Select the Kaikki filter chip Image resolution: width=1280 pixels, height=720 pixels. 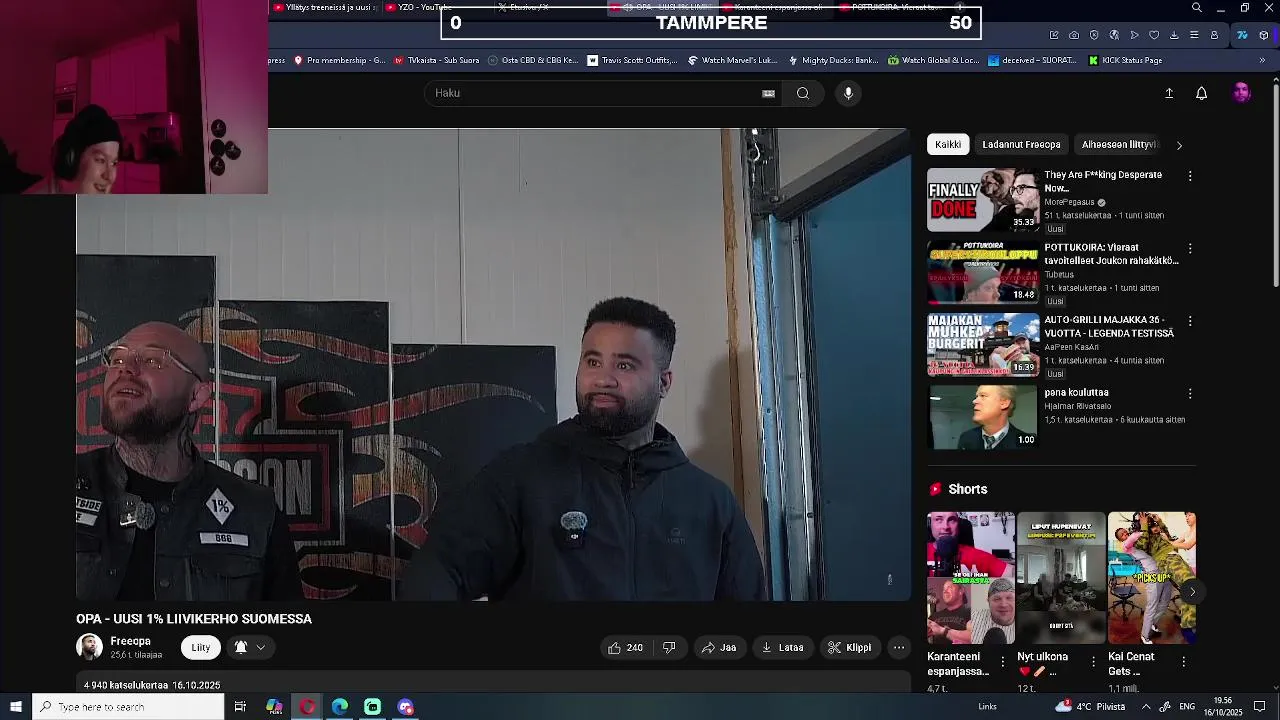click(948, 145)
